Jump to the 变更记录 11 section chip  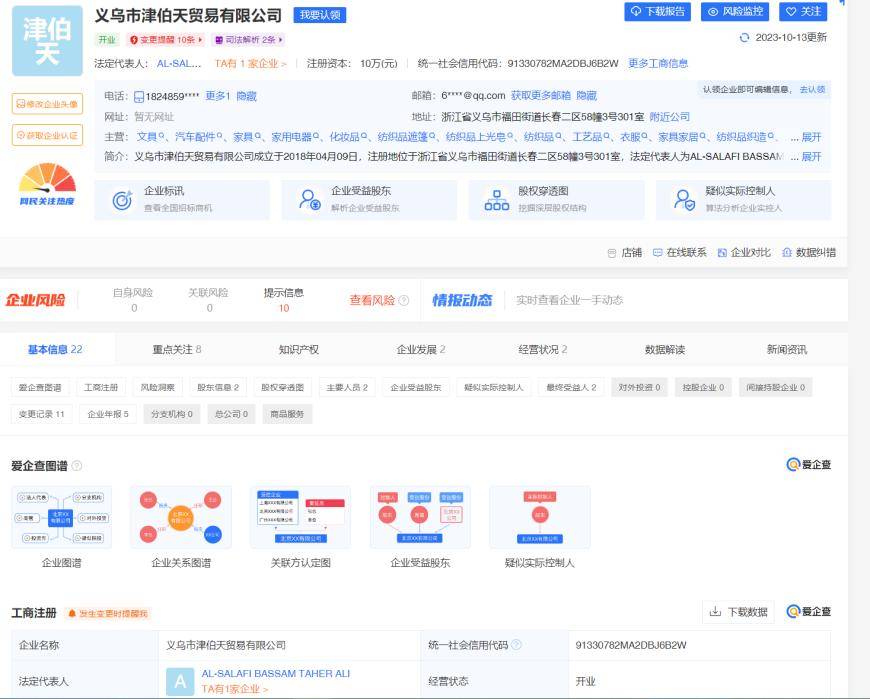(x=42, y=414)
